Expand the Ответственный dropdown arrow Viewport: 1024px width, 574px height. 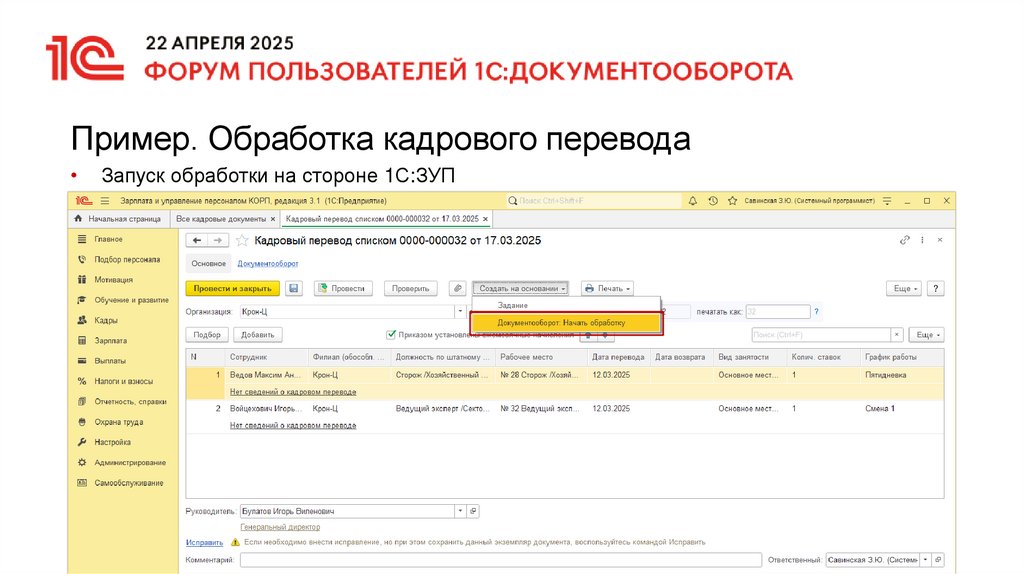click(925, 560)
